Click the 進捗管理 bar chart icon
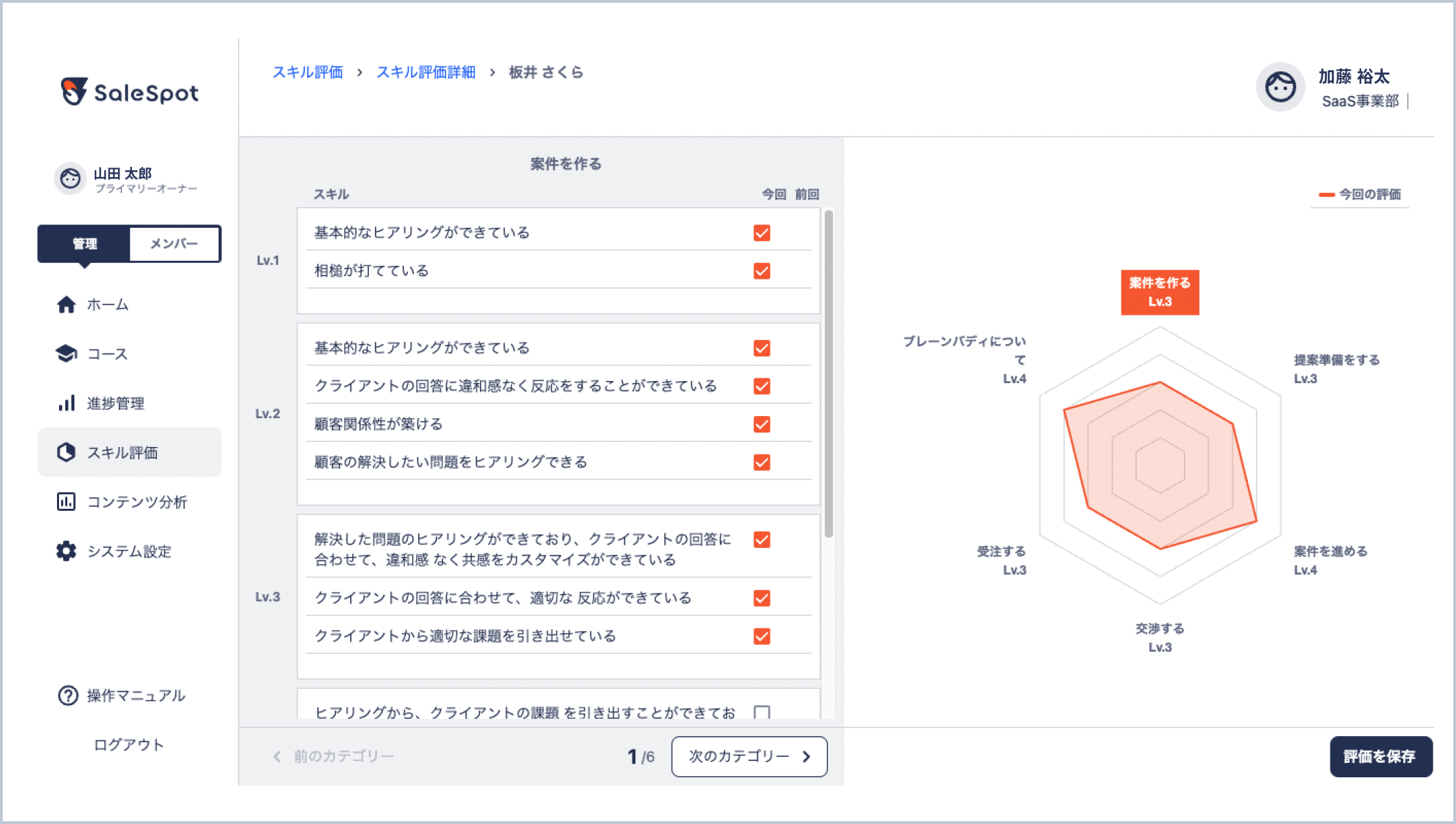The image size is (1456, 824). 66,403
